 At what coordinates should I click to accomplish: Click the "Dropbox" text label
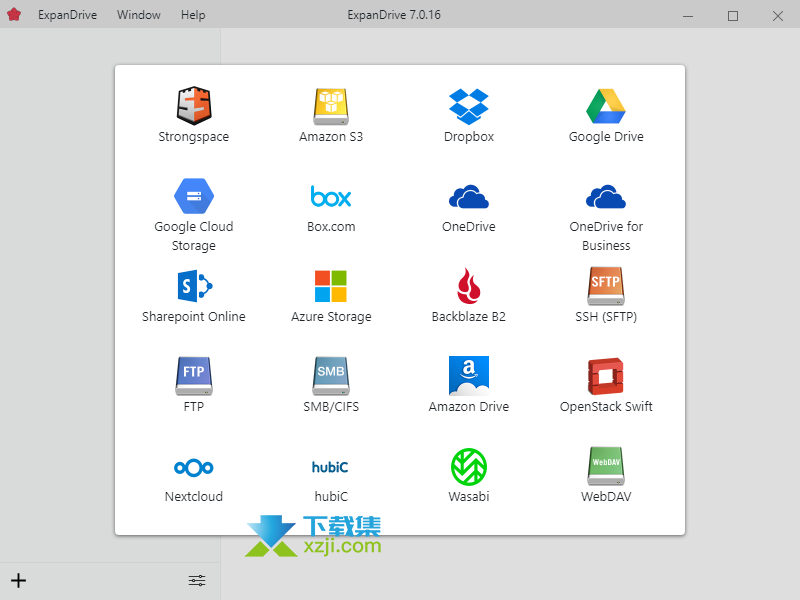[x=469, y=137]
